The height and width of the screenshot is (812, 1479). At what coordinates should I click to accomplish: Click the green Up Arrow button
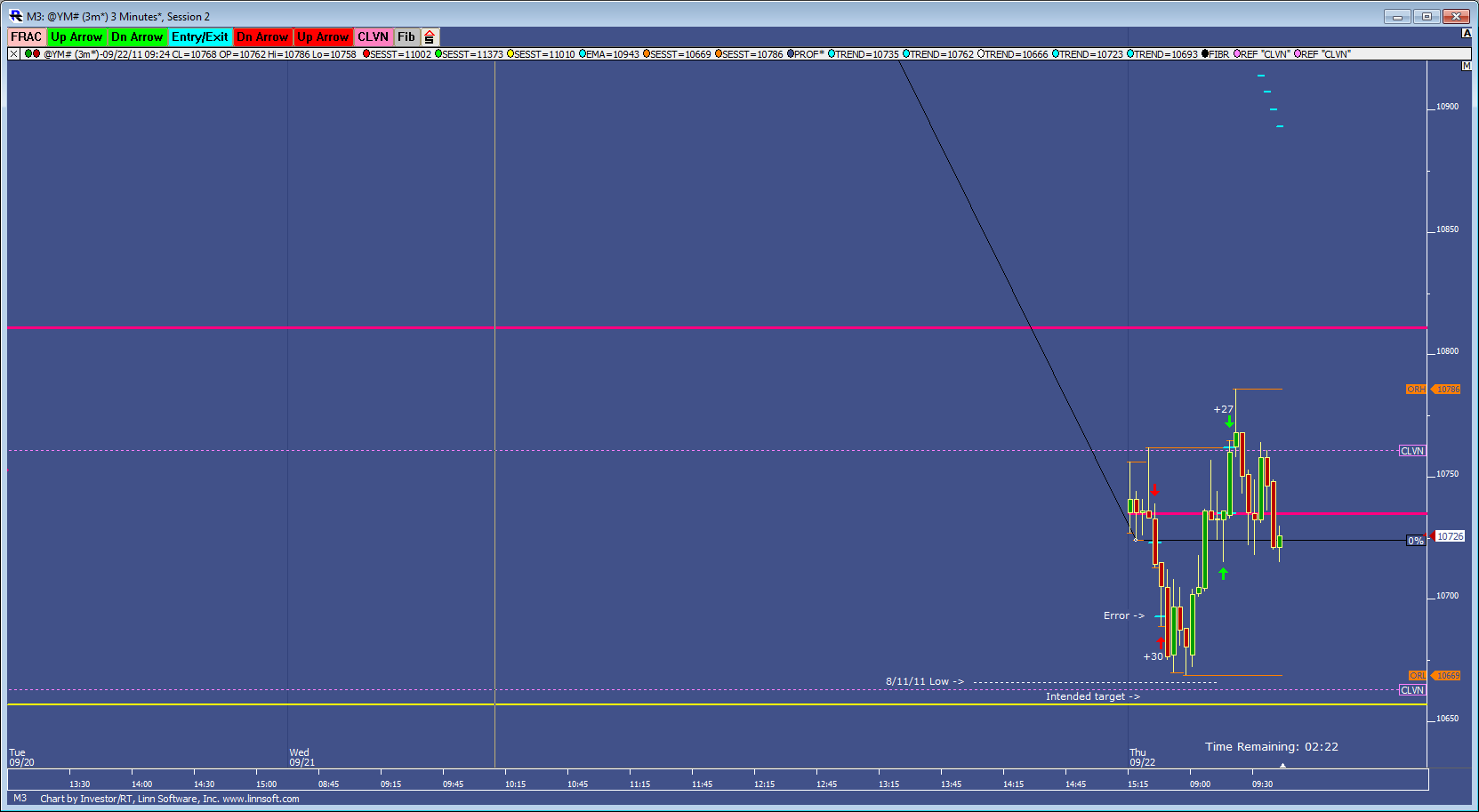76,36
